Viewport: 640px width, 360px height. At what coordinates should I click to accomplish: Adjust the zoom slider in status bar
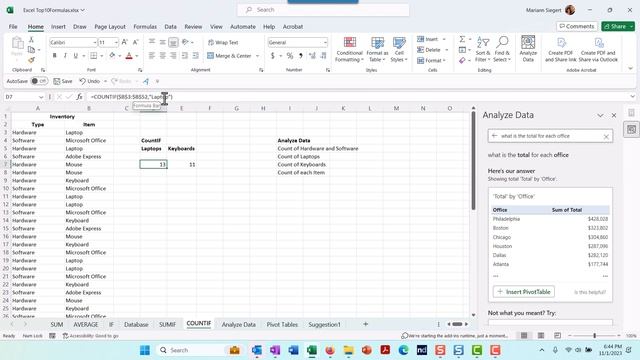point(594,336)
